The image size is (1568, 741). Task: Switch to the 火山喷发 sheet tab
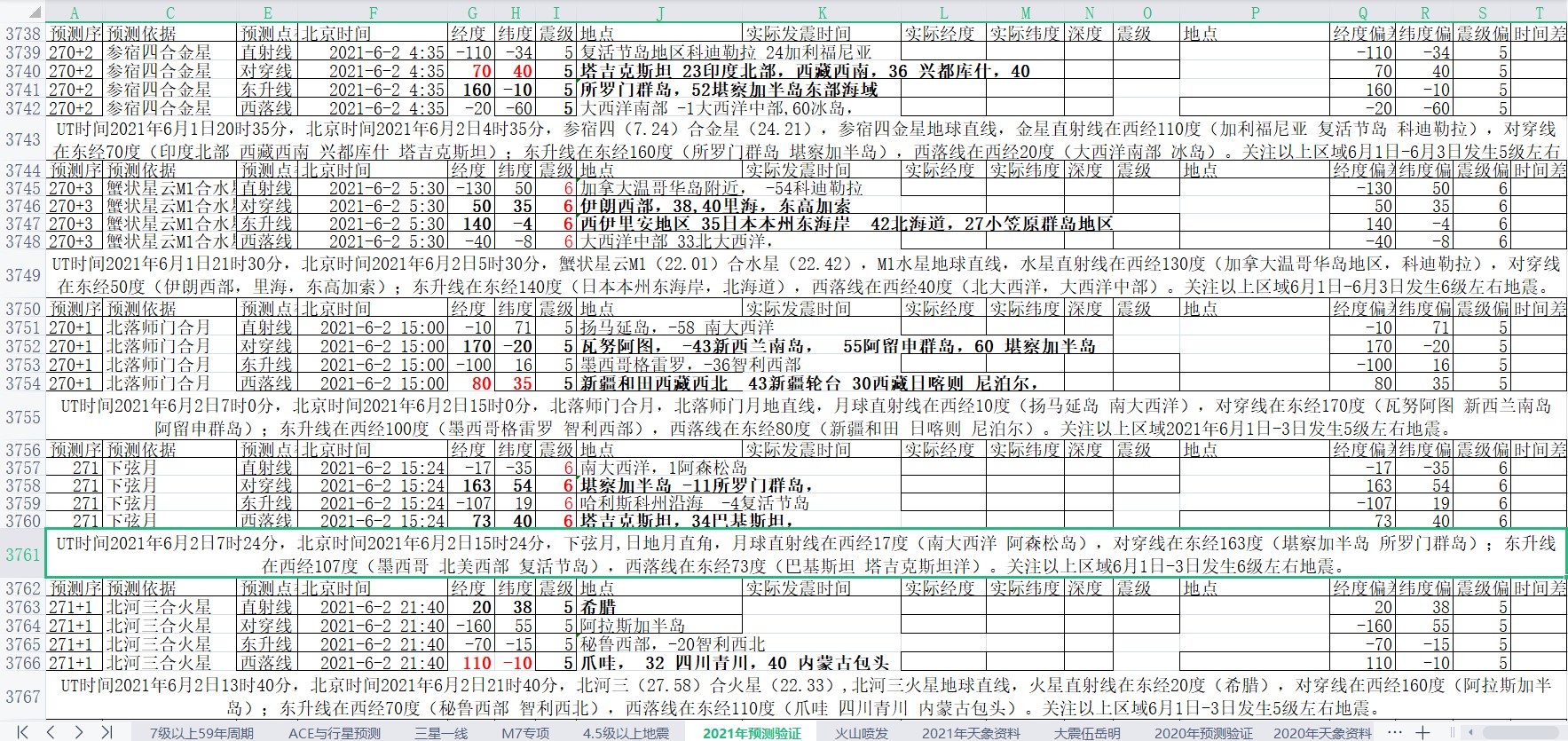(861, 733)
